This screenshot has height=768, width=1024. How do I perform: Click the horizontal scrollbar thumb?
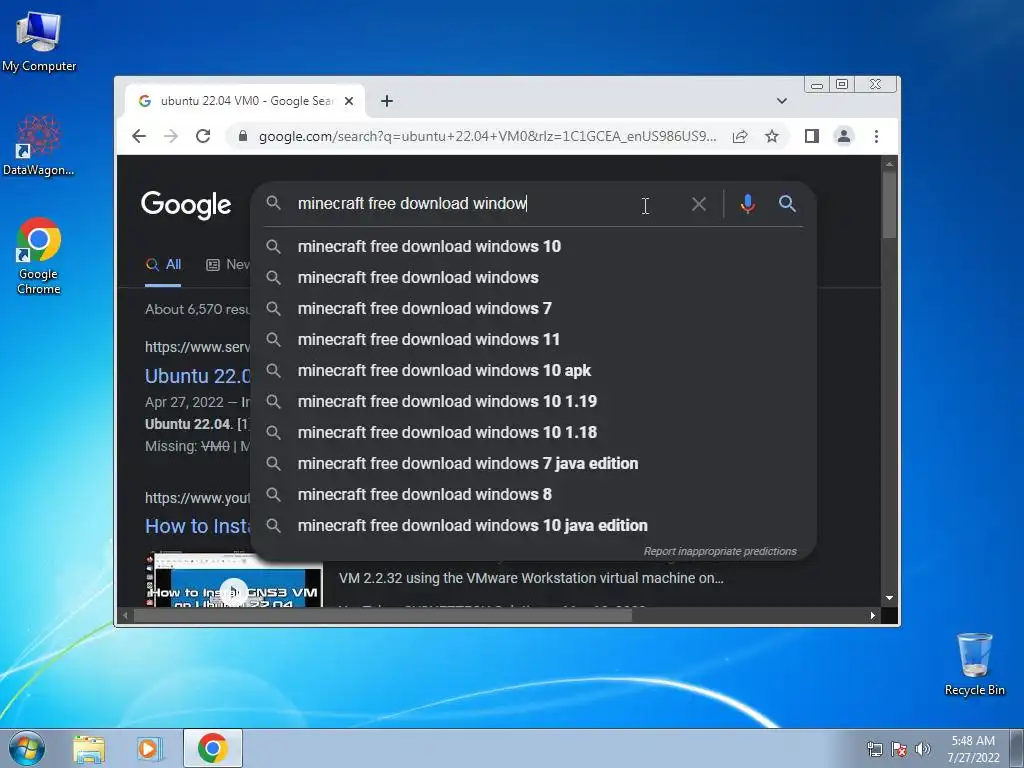(383, 615)
